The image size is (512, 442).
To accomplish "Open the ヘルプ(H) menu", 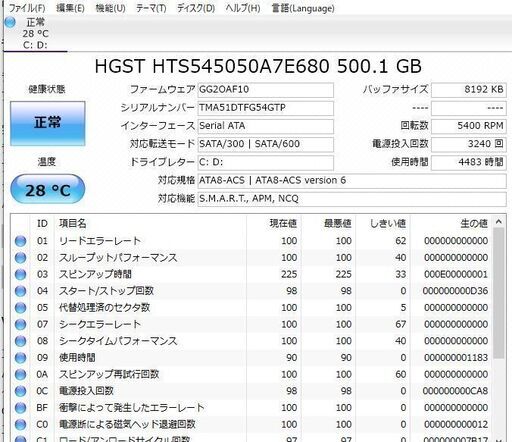I will (x=243, y=8).
